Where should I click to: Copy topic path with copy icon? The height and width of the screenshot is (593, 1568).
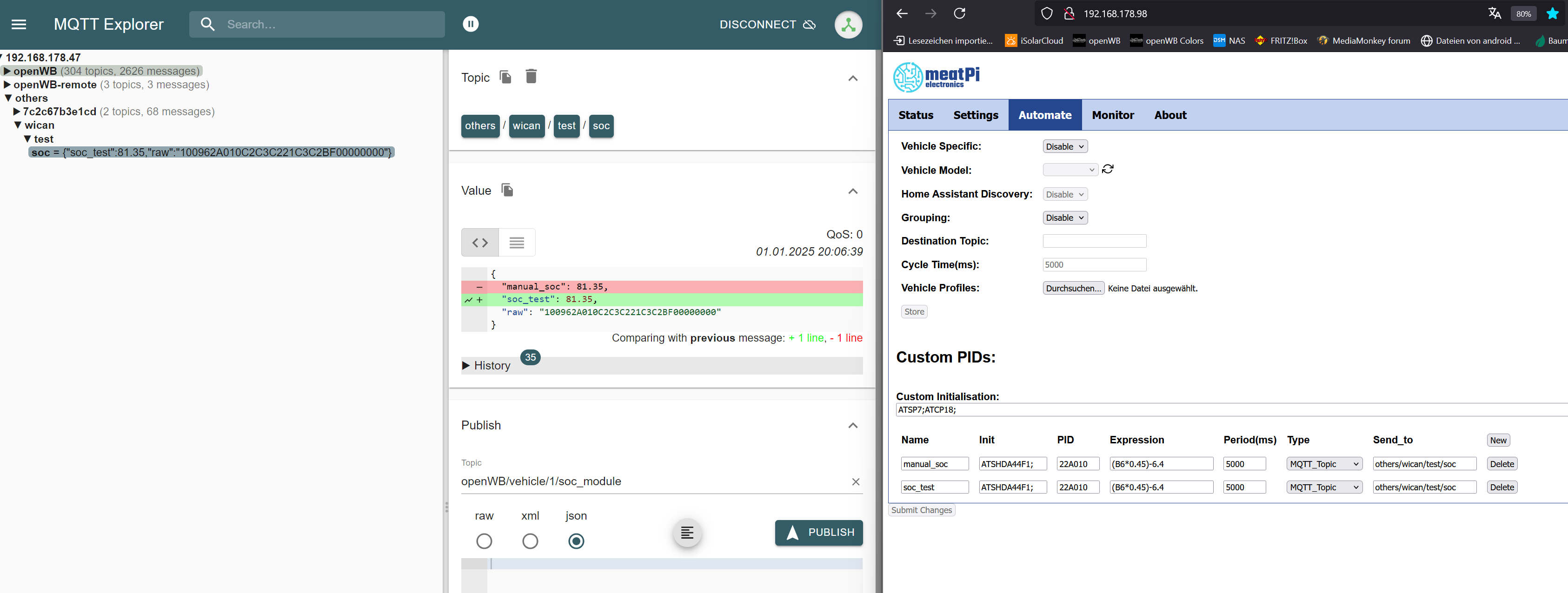click(x=505, y=77)
